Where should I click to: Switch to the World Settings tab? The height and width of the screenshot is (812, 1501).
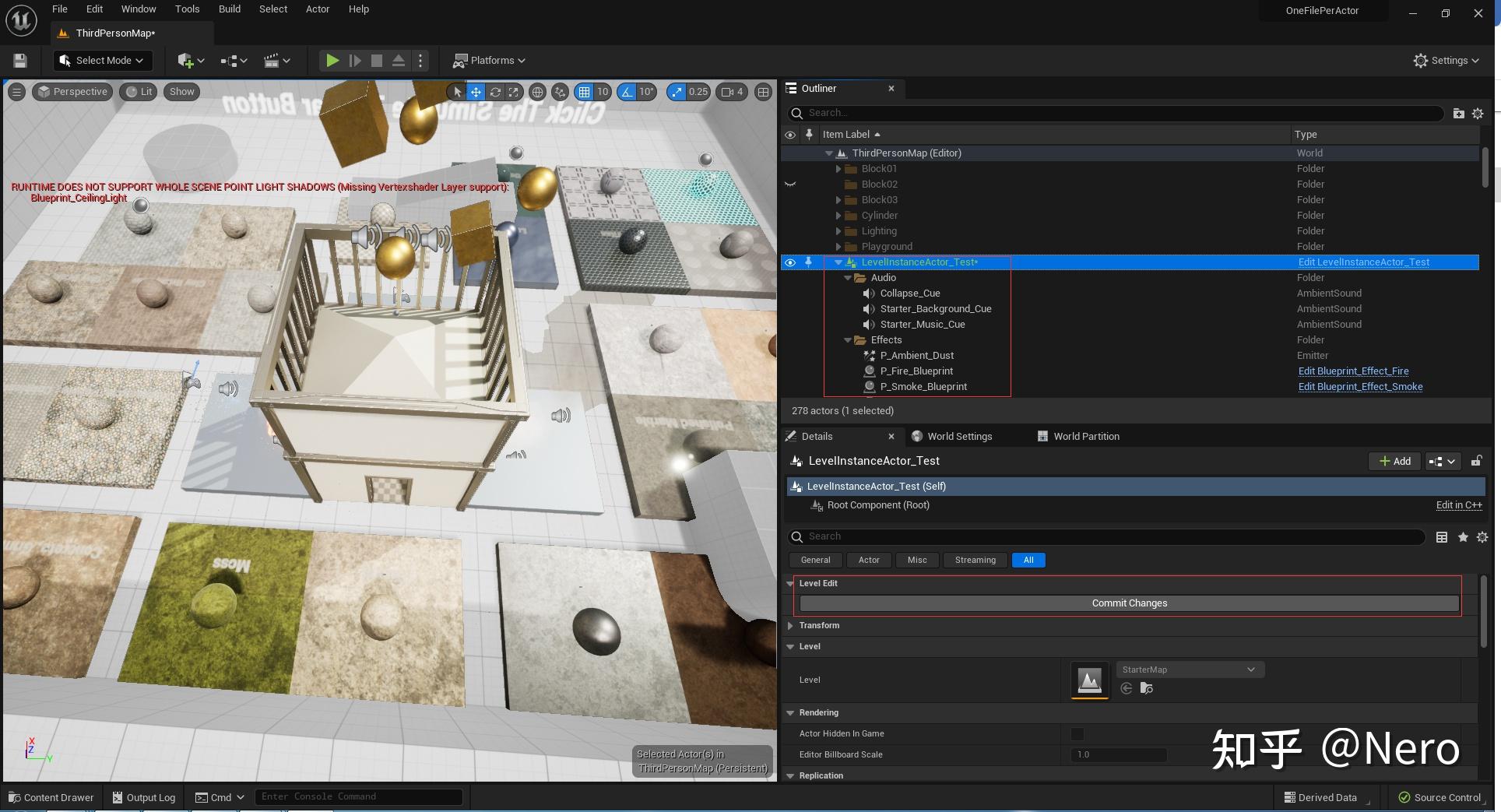[x=959, y=436]
